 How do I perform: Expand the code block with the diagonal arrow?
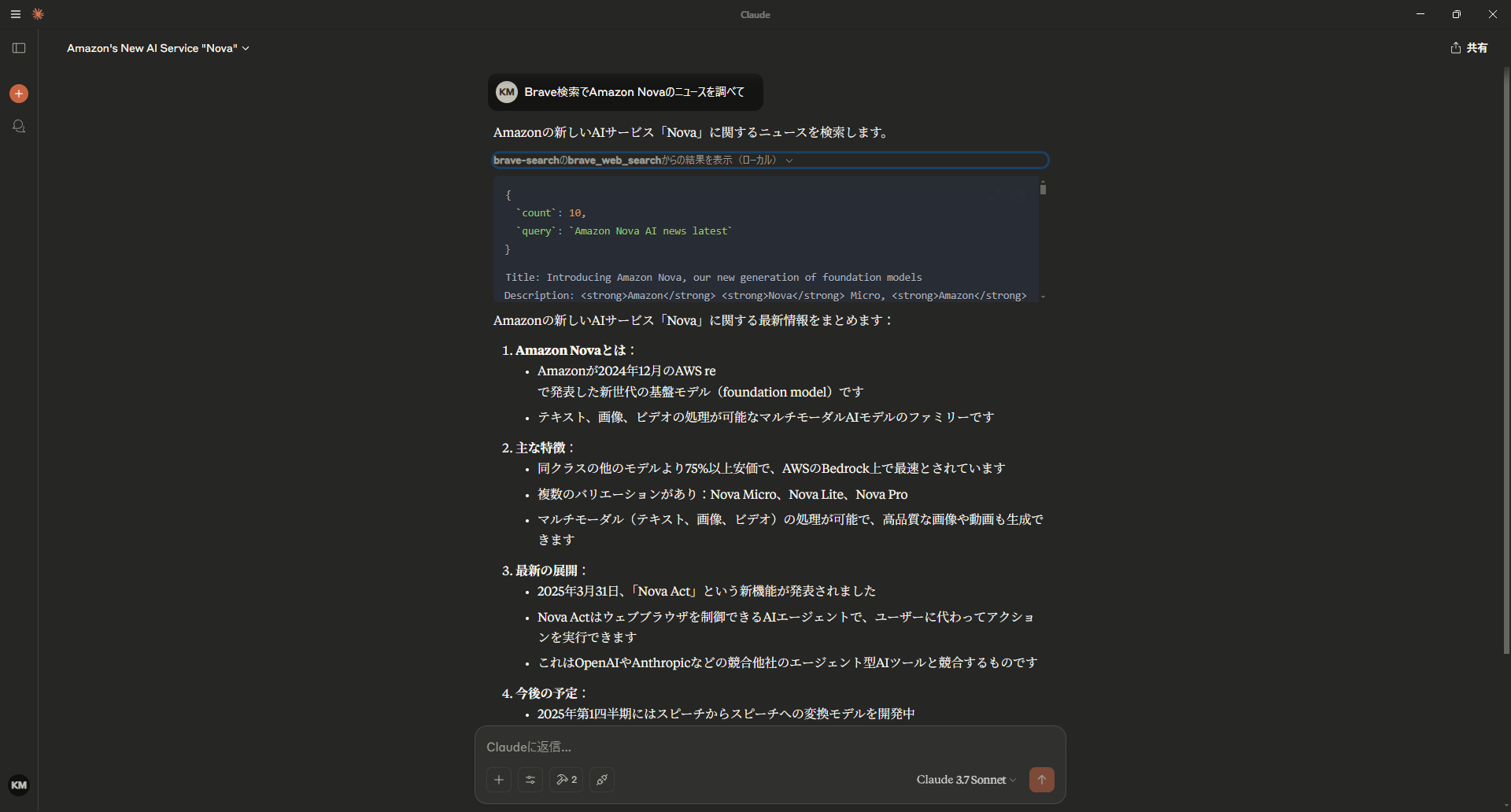click(x=994, y=194)
